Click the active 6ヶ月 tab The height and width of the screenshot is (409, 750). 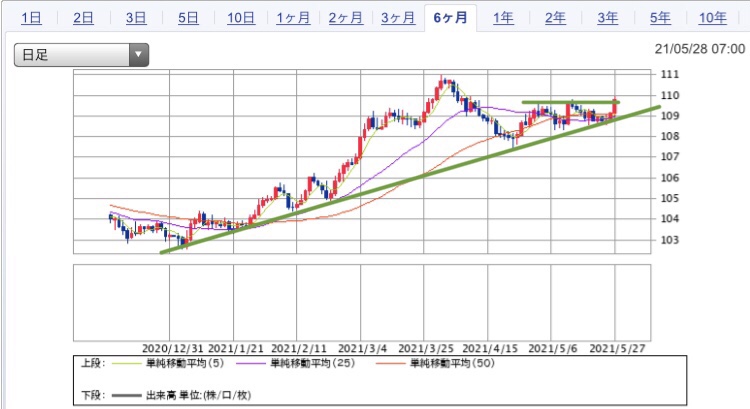tap(450, 18)
